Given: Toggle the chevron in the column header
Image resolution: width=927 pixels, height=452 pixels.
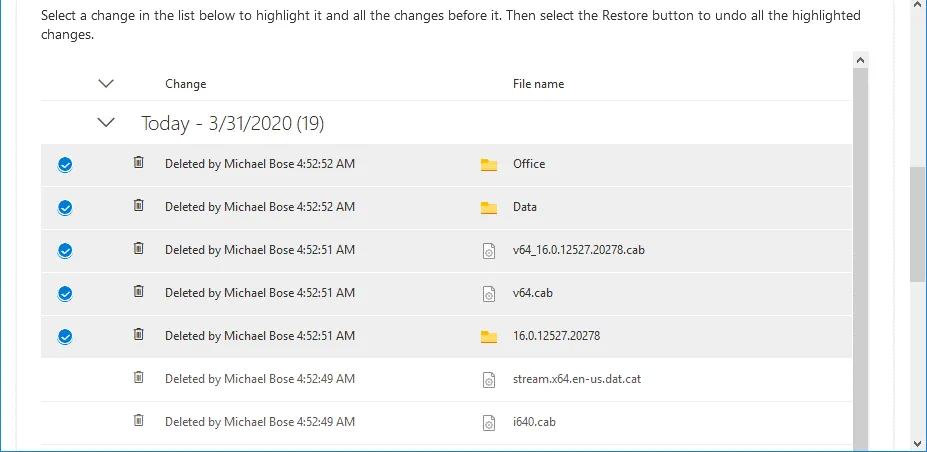Looking at the screenshot, I should click(106, 84).
